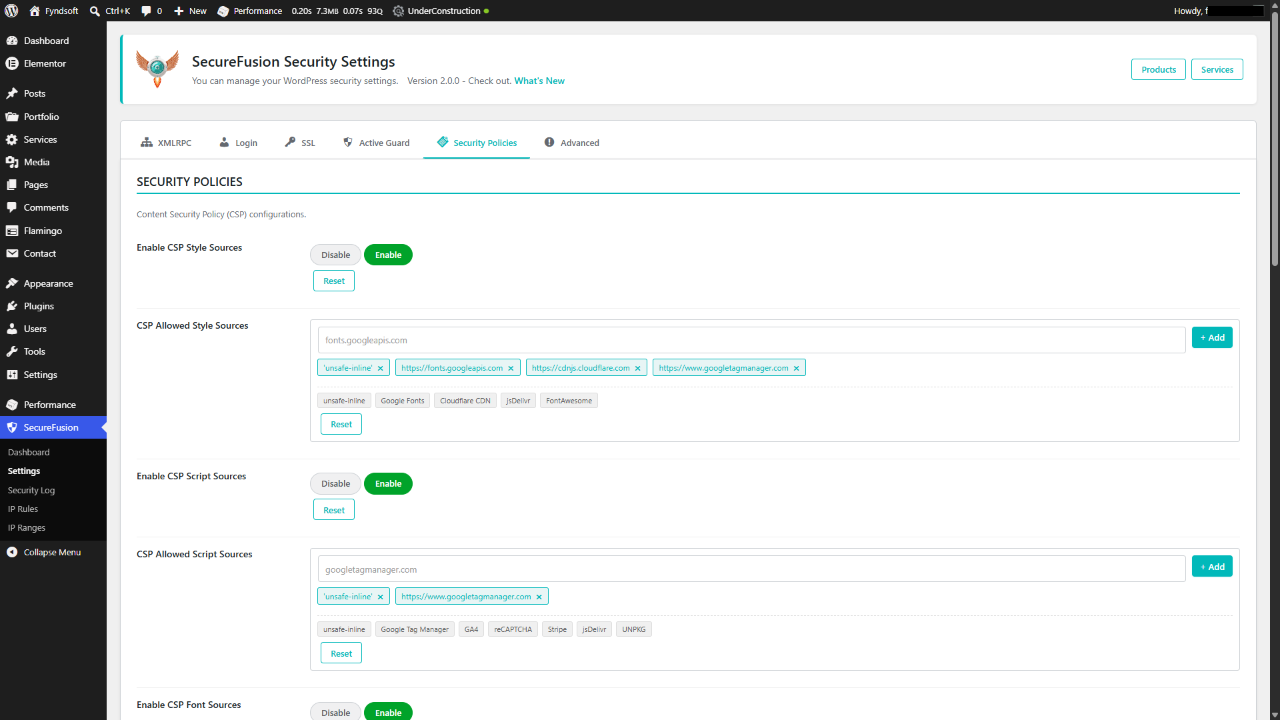Enable CSP Script Sources

(388, 484)
